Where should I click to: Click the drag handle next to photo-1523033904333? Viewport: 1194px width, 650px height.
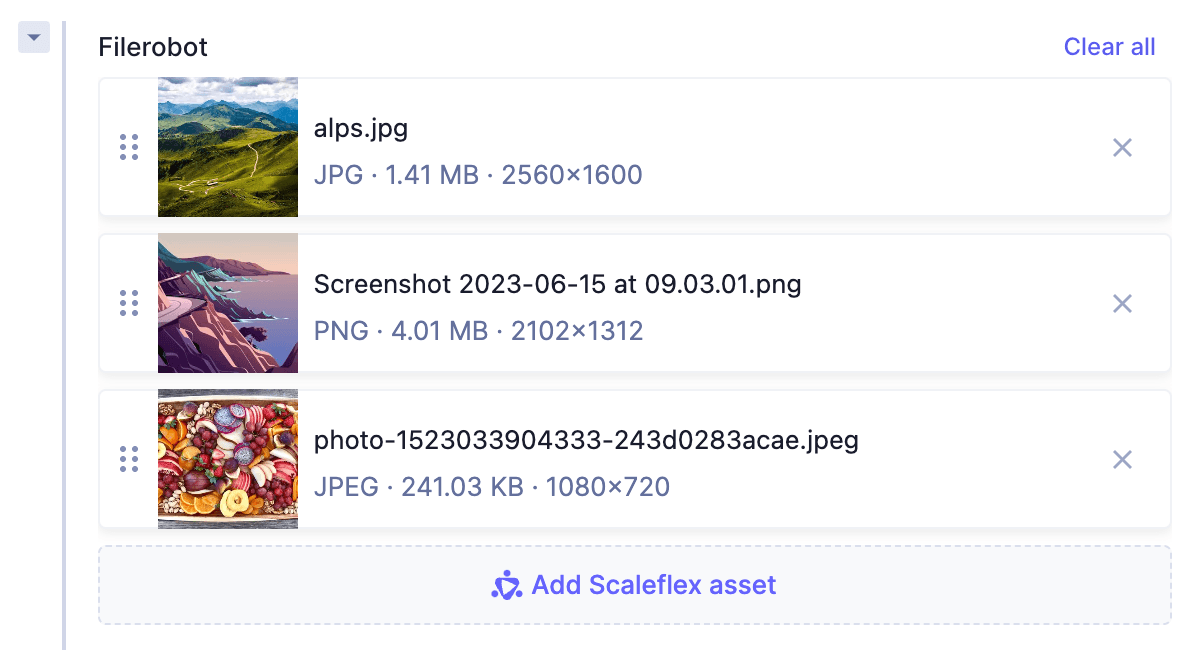[x=128, y=459]
